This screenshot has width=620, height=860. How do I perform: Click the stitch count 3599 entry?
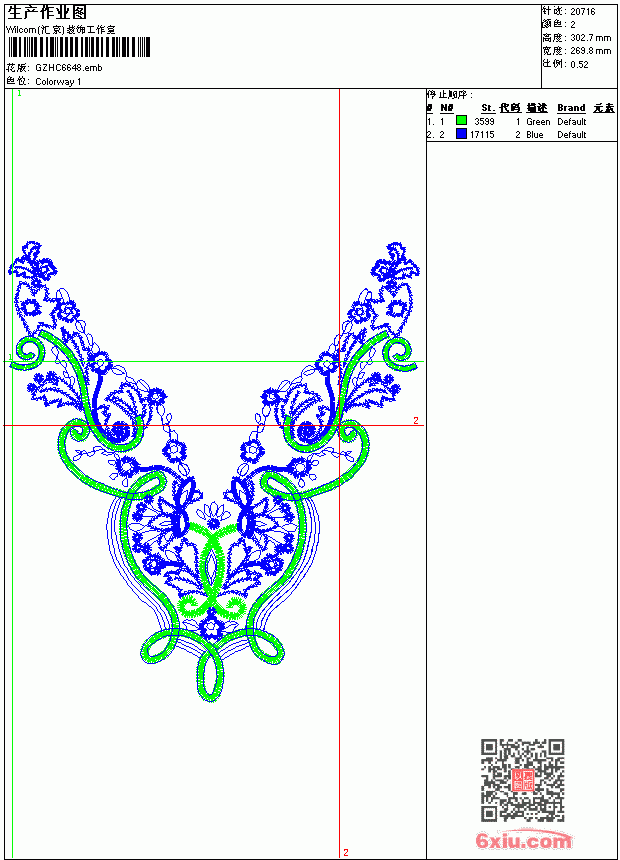click(x=484, y=121)
